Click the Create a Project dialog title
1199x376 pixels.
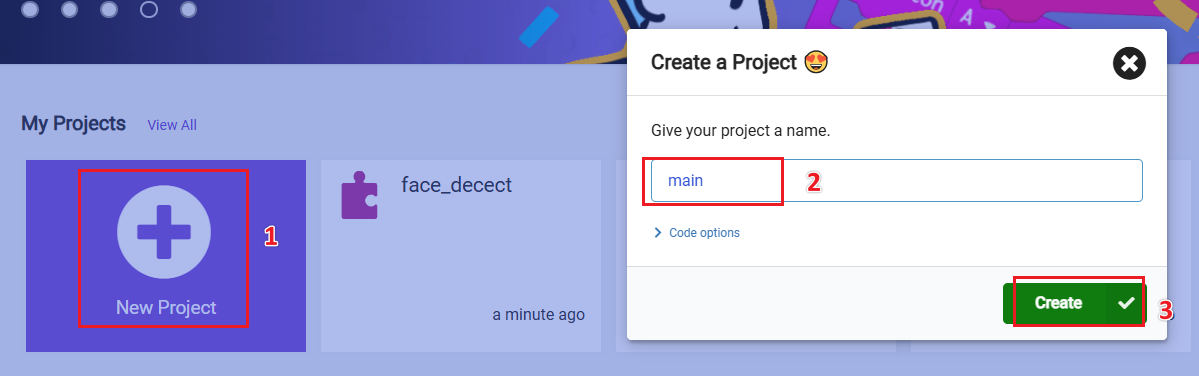click(x=724, y=63)
